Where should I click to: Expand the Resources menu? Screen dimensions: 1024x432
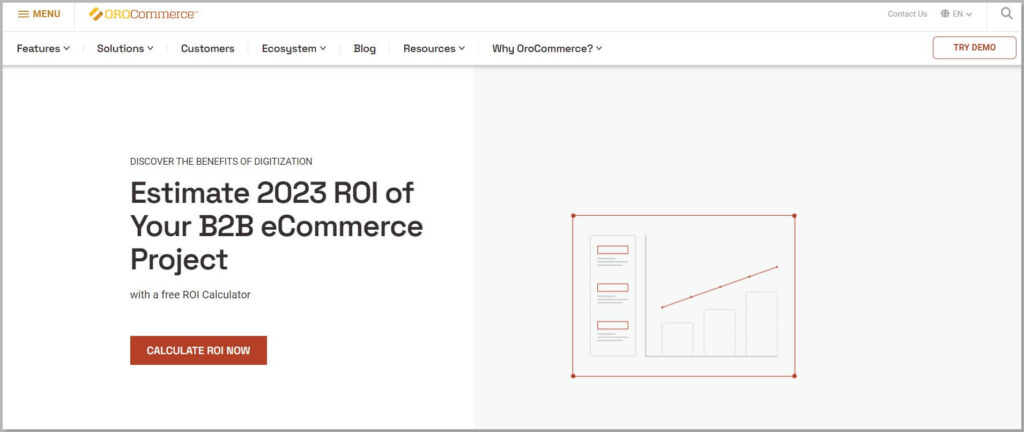click(434, 48)
